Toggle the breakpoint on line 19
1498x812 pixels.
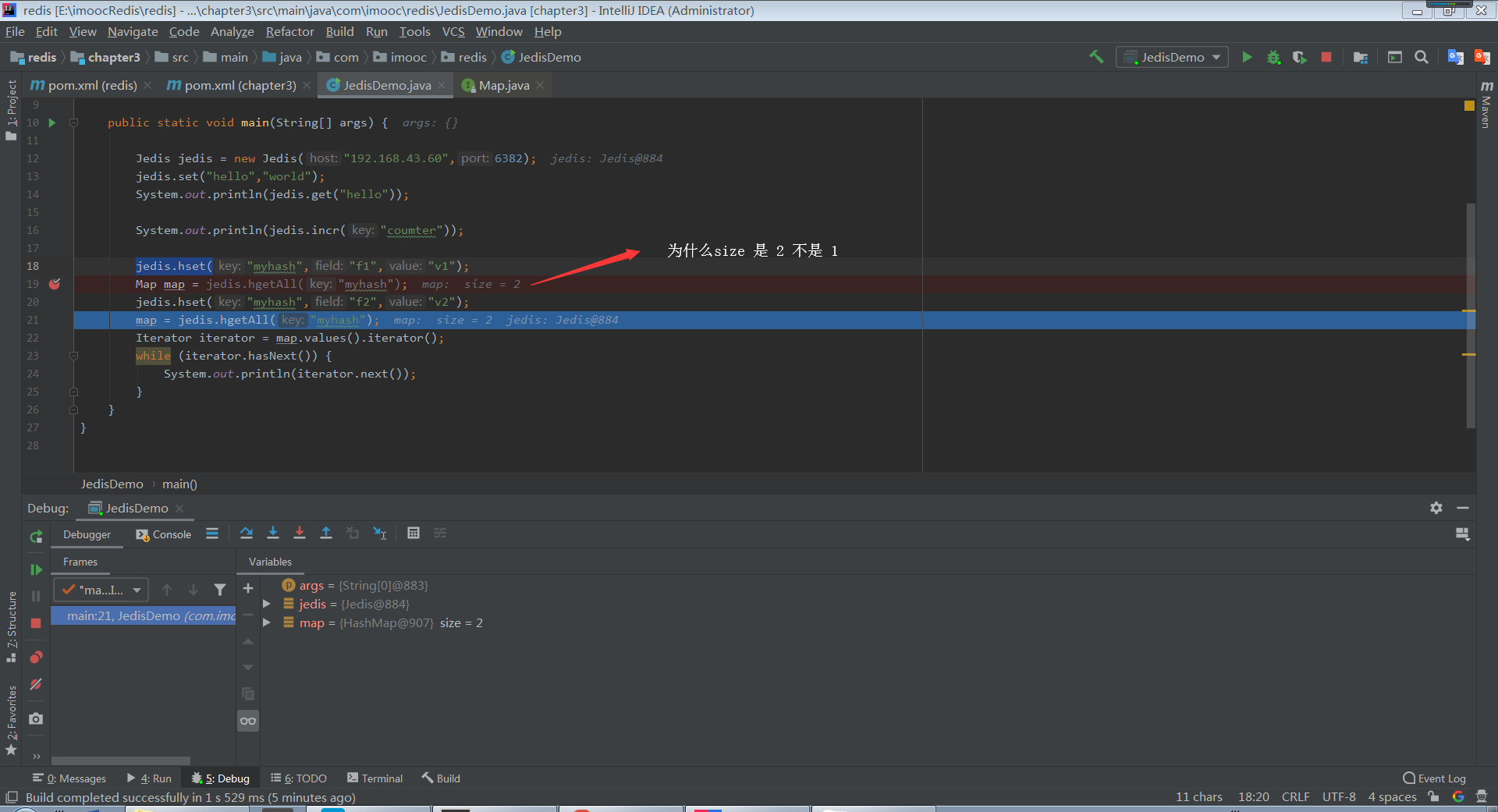coord(55,284)
